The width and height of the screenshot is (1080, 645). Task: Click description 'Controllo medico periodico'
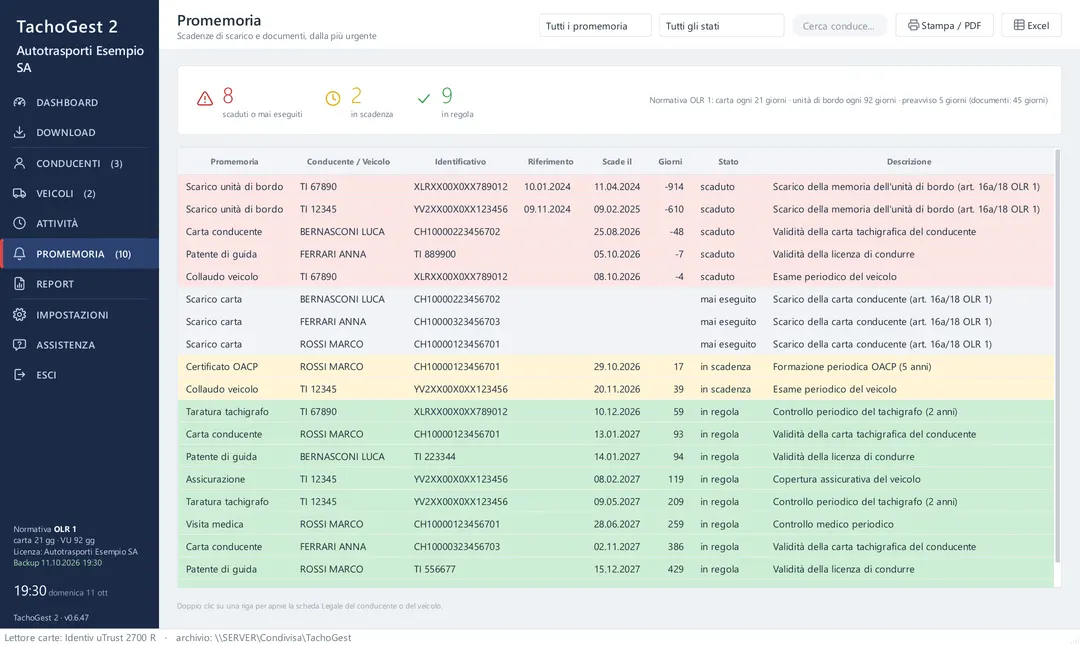(x=833, y=524)
